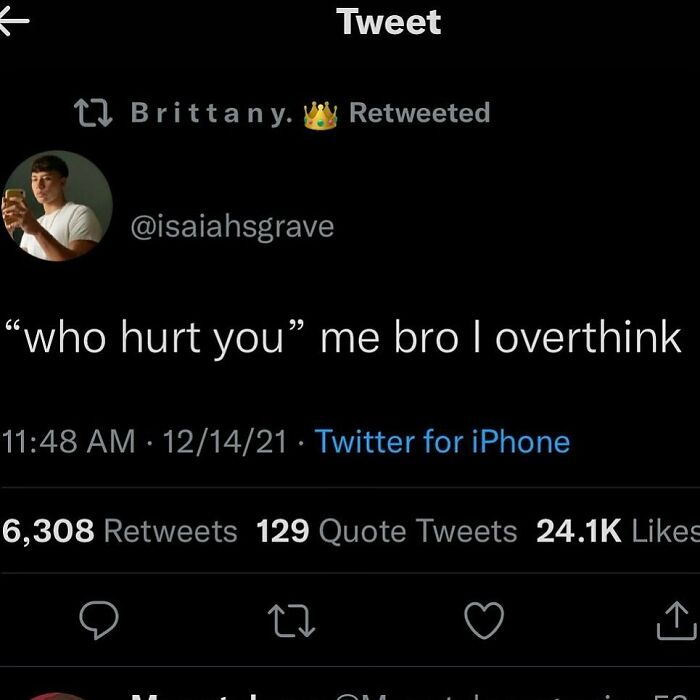The width and height of the screenshot is (700, 700).
Task: Tap the reply speech bubble icon
Action: tap(99, 620)
